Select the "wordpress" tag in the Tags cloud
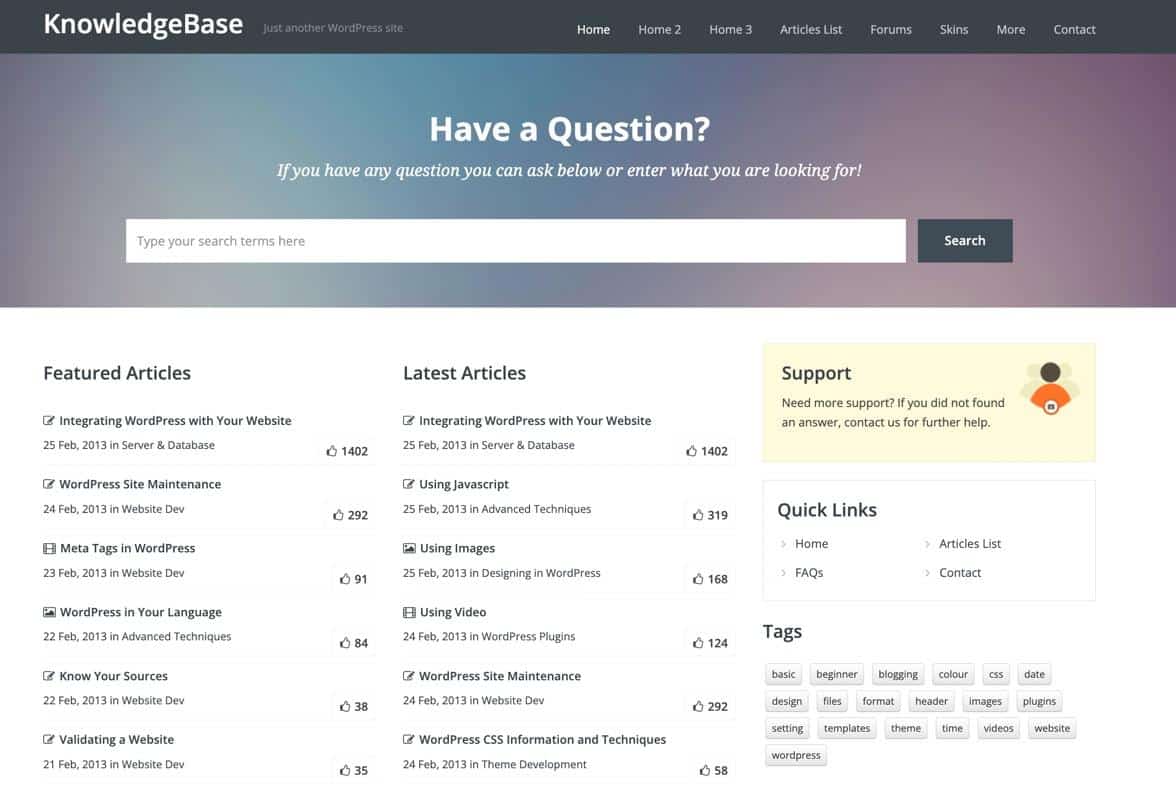Screen dimensions: 1176x812 click(795, 755)
